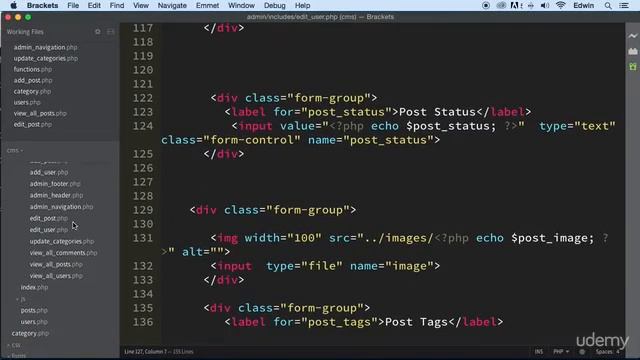Open view_all_posts.php in the cms file tree

[56, 264]
